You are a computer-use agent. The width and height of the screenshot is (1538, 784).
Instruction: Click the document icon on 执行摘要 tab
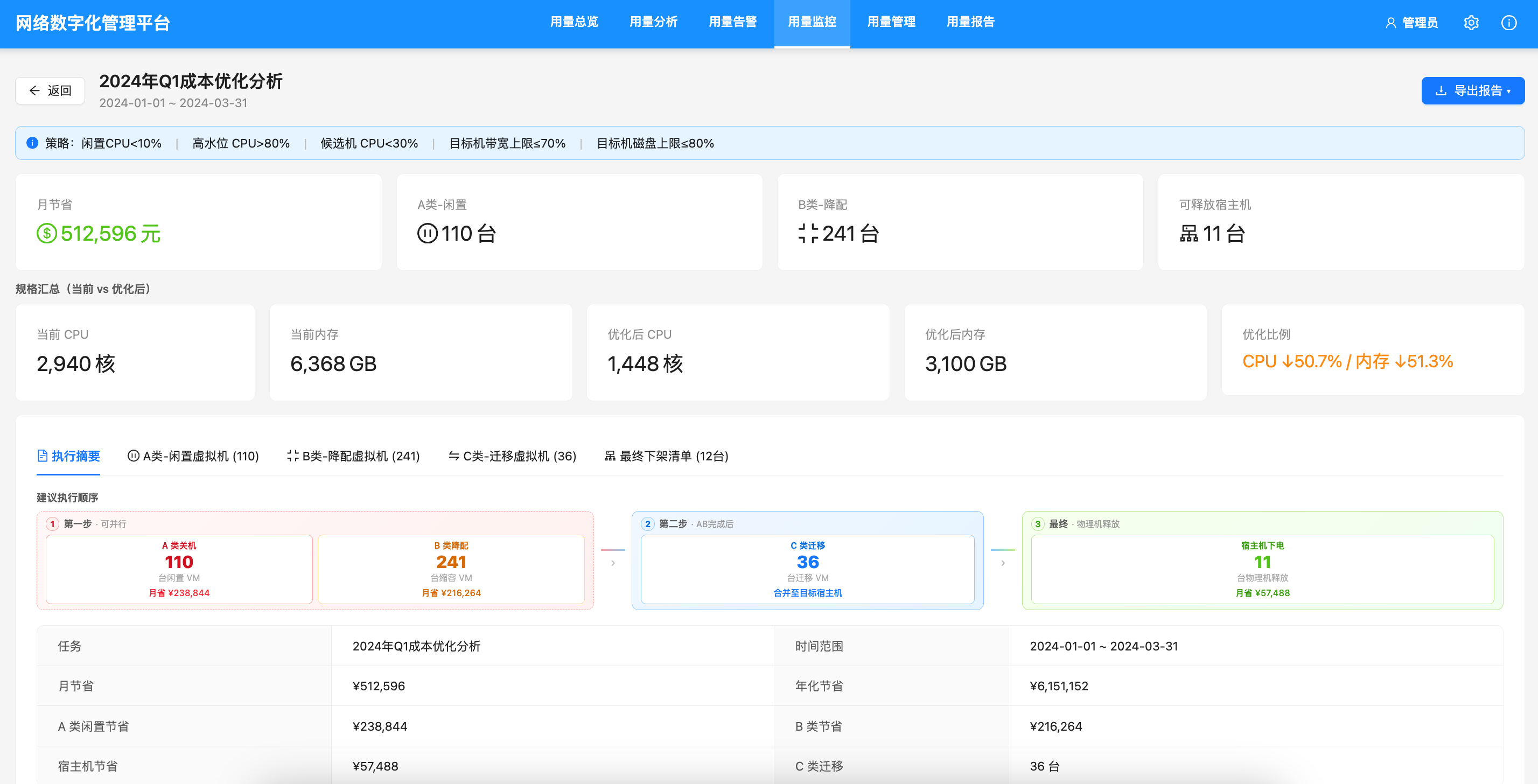(x=43, y=456)
